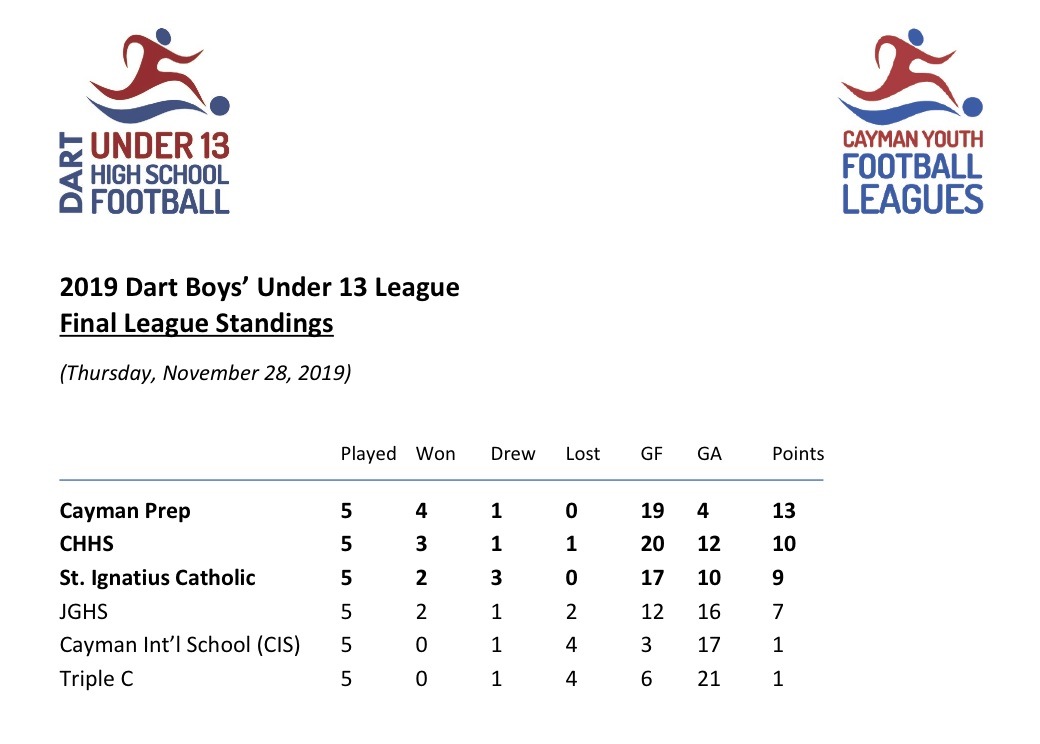The image size is (1040, 744).
Task: Click the CHHS team name
Action: [x=85, y=545]
